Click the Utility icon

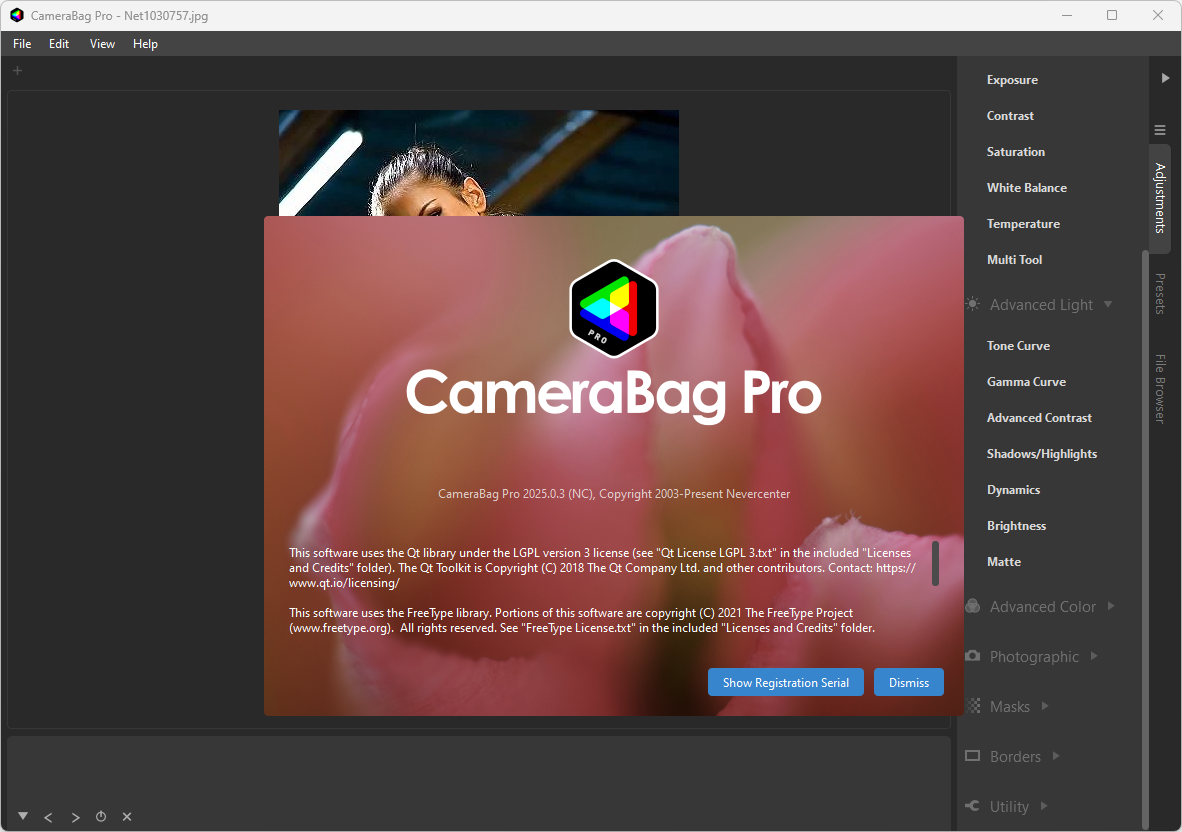(972, 806)
